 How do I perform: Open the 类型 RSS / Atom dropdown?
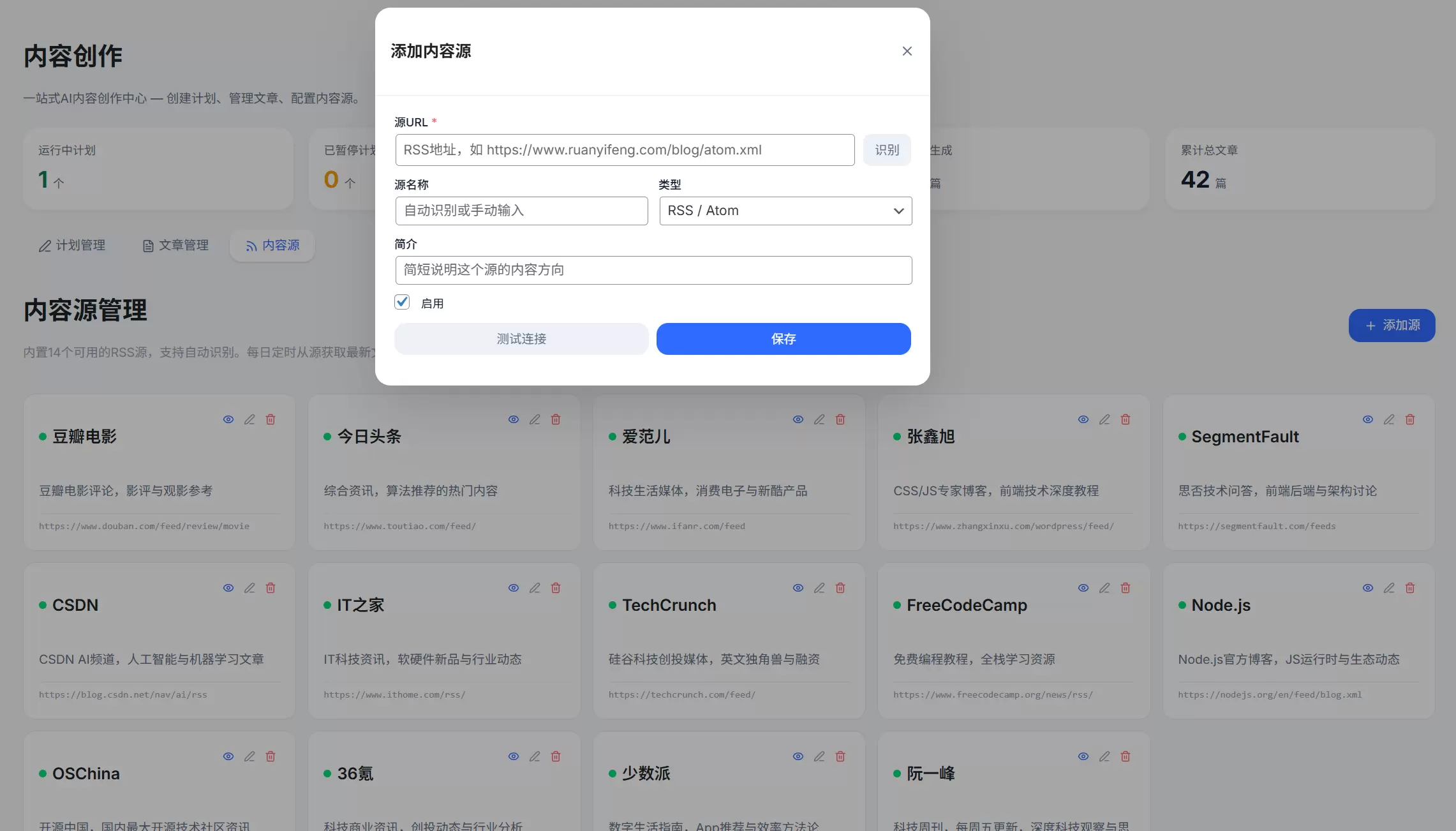pyautogui.click(x=785, y=211)
